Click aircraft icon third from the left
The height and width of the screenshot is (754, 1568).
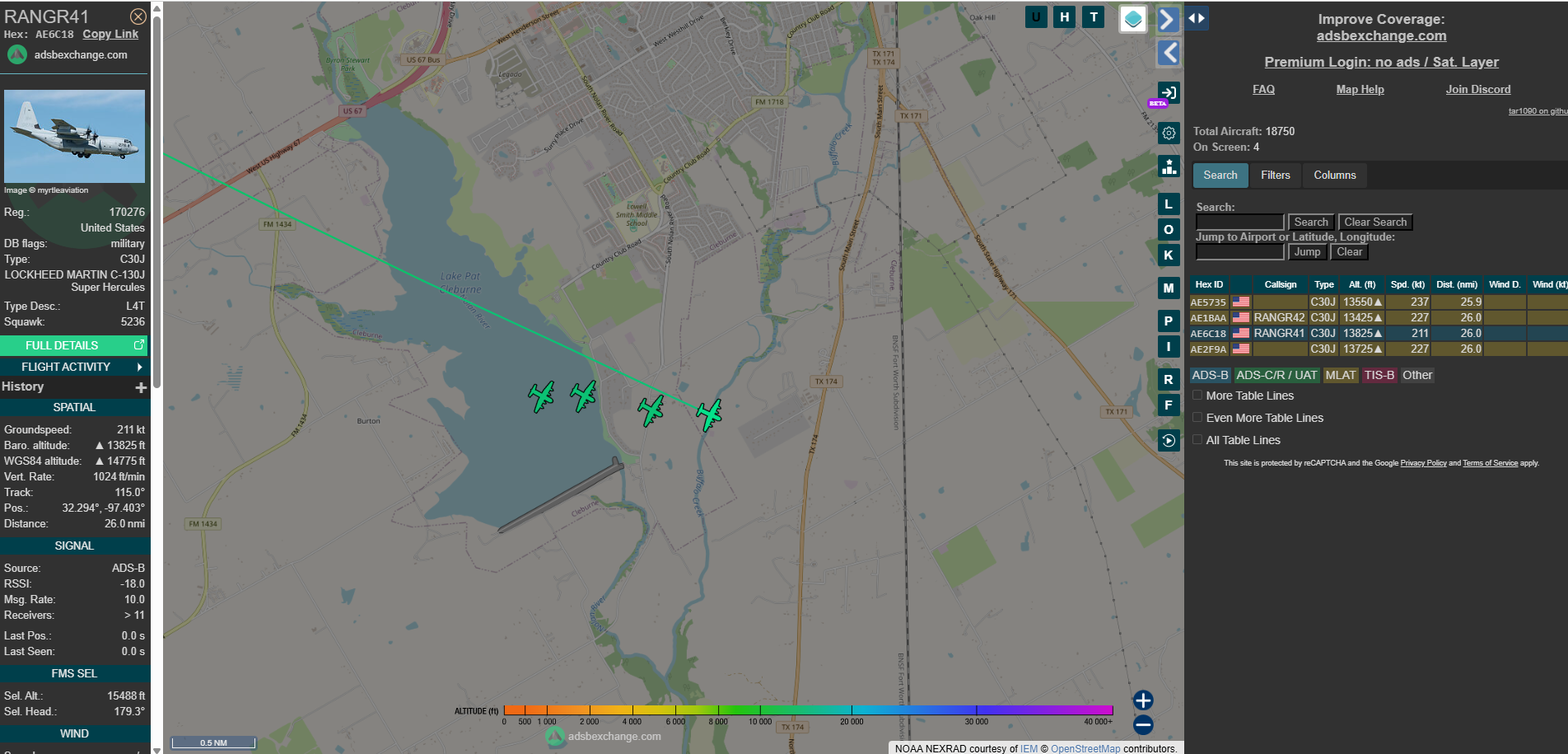[x=651, y=410]
